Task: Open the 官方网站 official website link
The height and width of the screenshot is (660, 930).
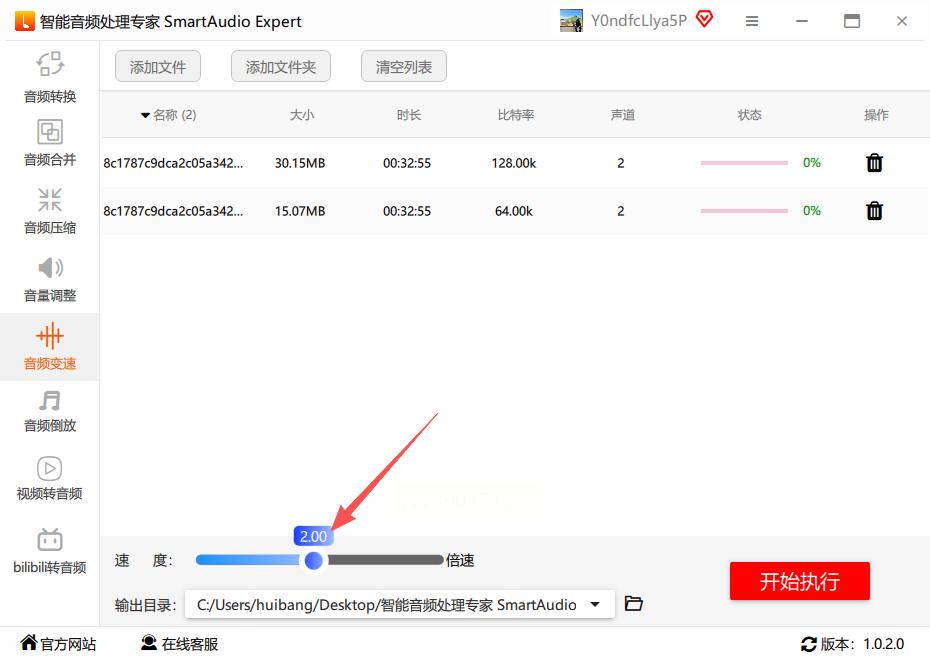Action: click(x=58, y=643)
